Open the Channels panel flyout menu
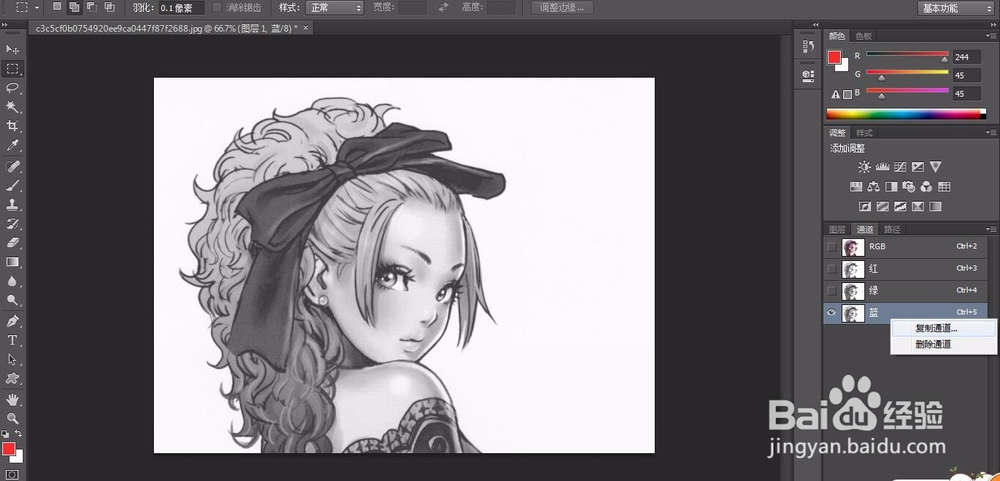 [990, 229]
